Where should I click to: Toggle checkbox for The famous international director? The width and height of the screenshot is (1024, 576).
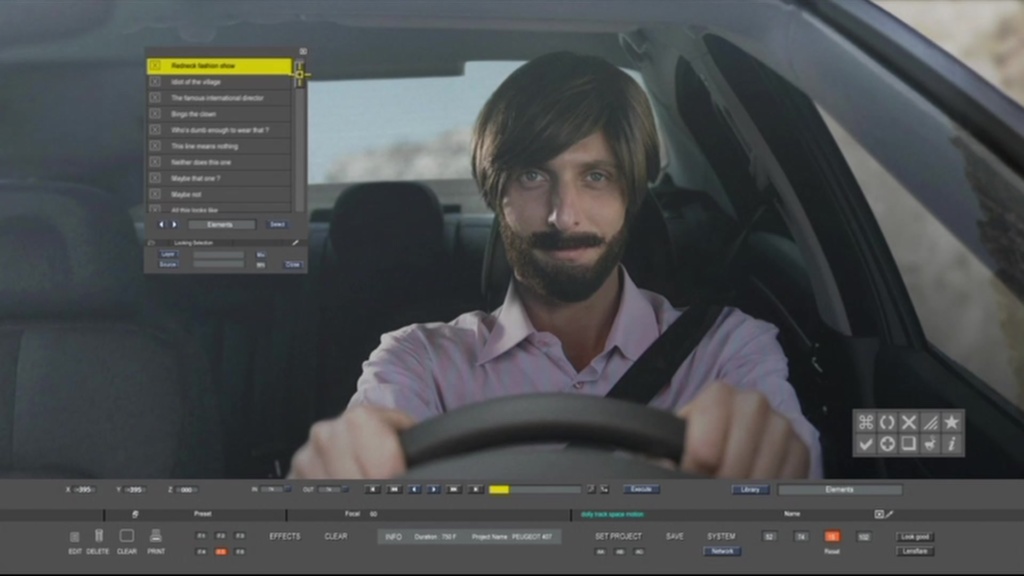coord(155,97)
